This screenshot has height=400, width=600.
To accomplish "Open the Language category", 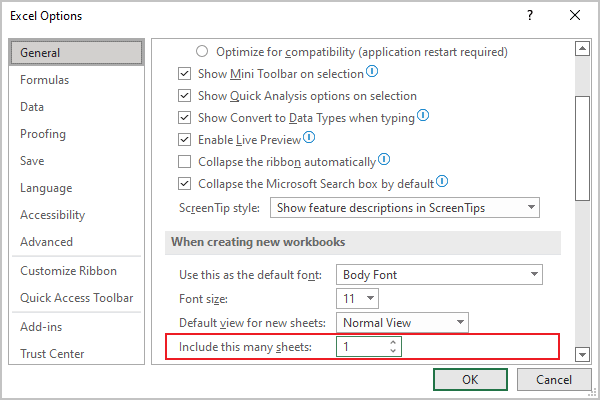I will pos(77,188).
